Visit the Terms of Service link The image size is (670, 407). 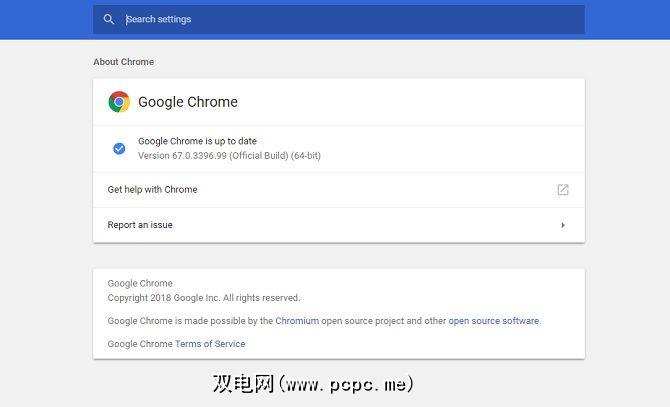click(x=210, y=344)
